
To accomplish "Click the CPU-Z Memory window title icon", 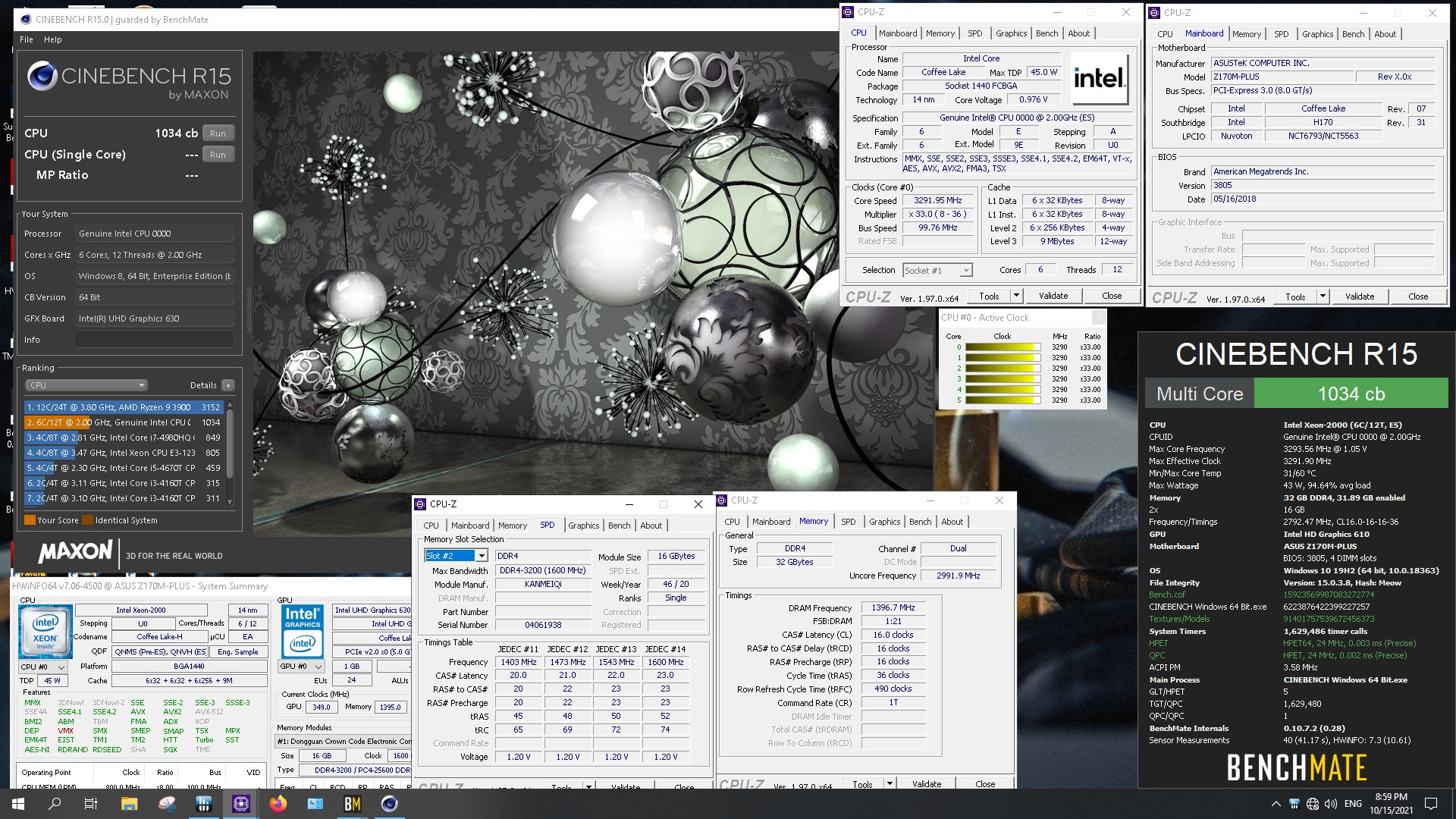I will pos(721,500).
